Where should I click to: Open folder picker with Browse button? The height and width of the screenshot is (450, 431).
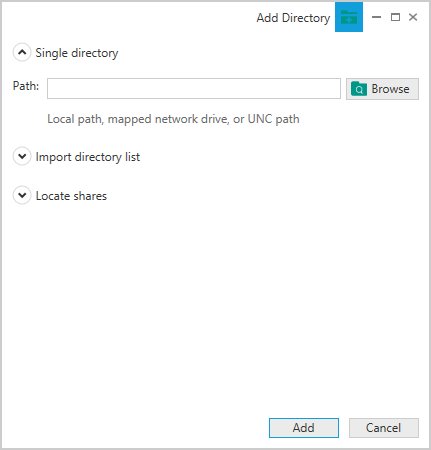(x=382, y=89)
